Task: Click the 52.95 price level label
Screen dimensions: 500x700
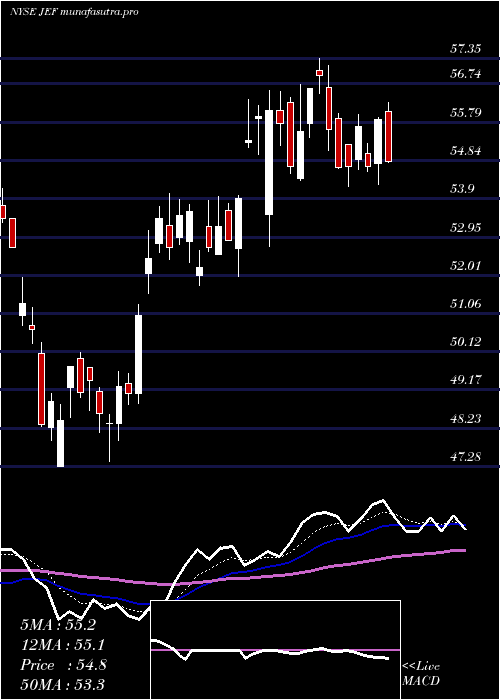Action: coord(466,228)
